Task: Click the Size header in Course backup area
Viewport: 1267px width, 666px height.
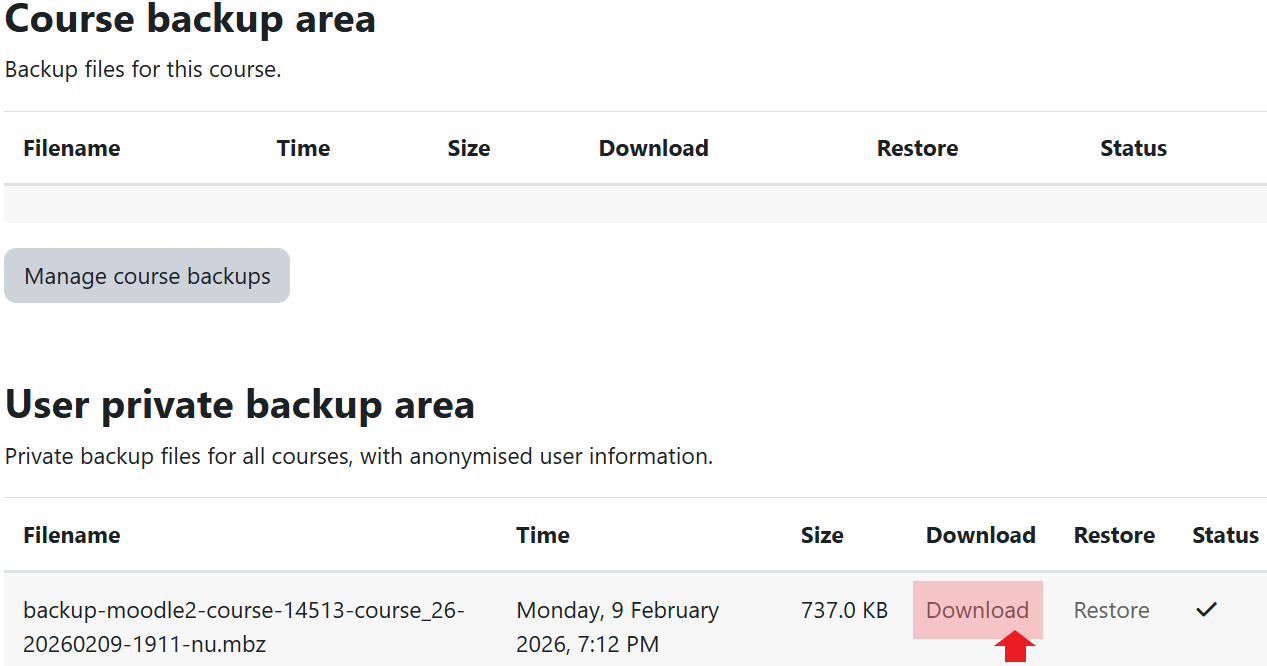Action: [469, 147]
